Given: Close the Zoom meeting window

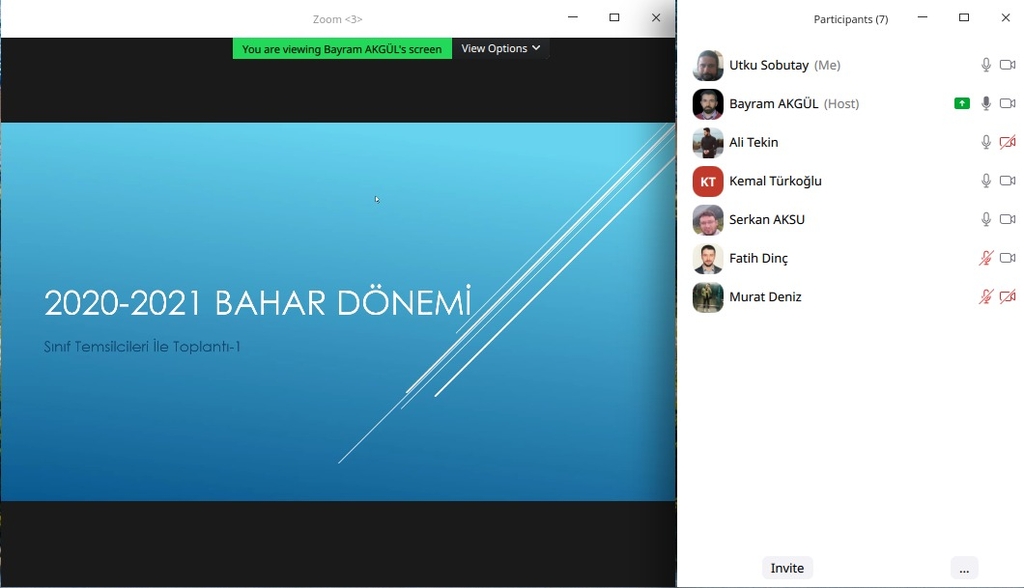Looking at the screenshot, I should (x=656, y=18).
